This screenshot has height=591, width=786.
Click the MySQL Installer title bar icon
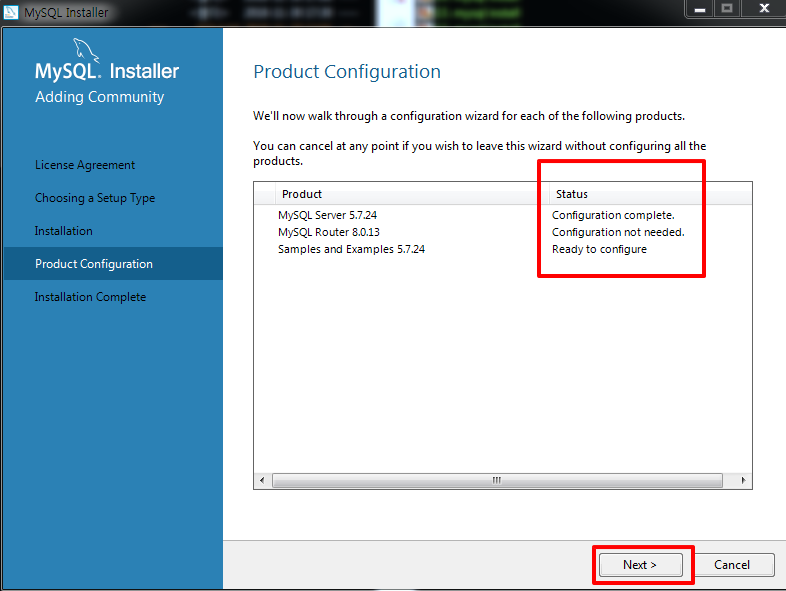(x=11, y=12)
